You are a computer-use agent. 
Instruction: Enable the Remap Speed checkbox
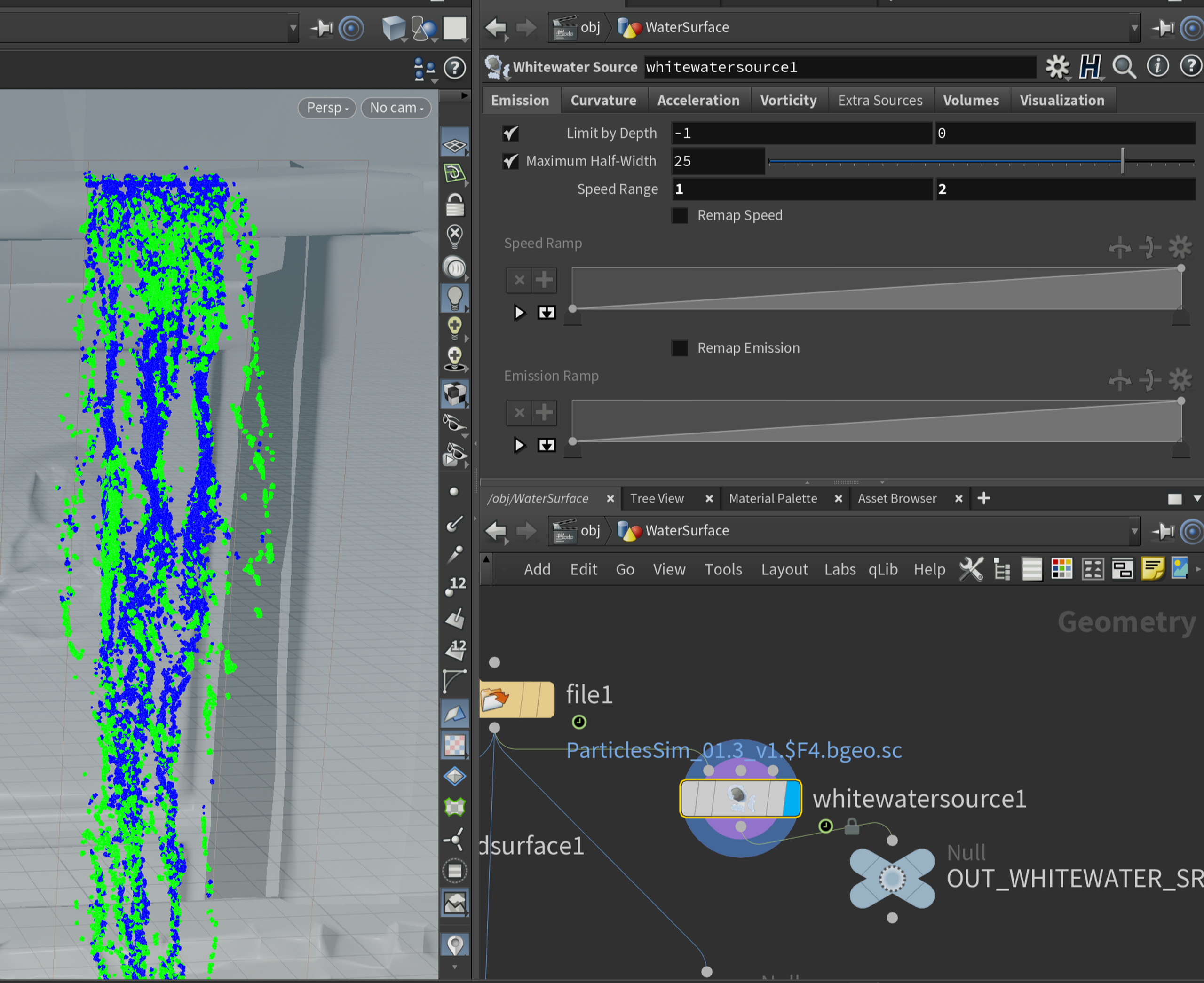tap(679, 215)
